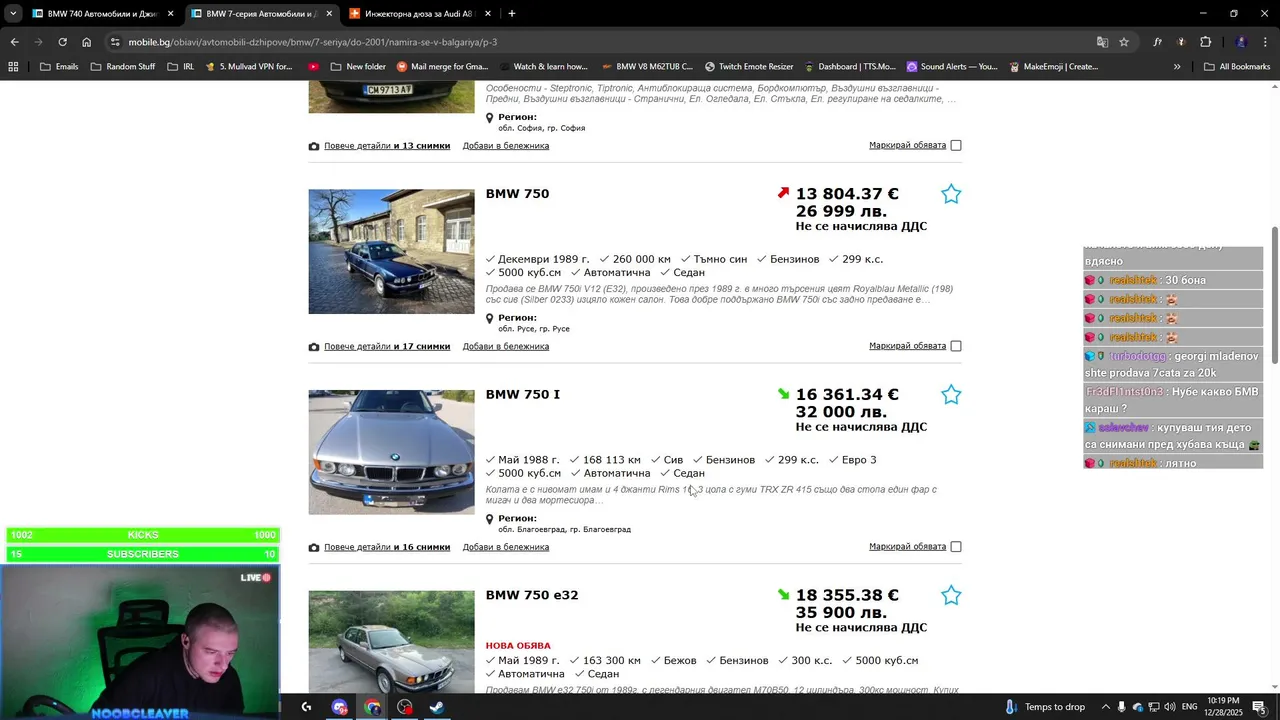Close the BMW 740 tab
The height and width of the screenshot is (720, 1280).
tap(170, 14)
